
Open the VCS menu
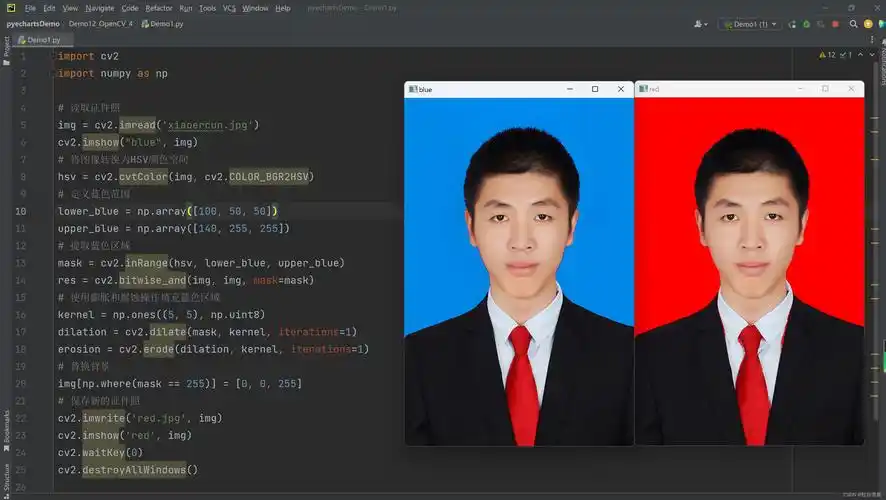pos(229,8)
